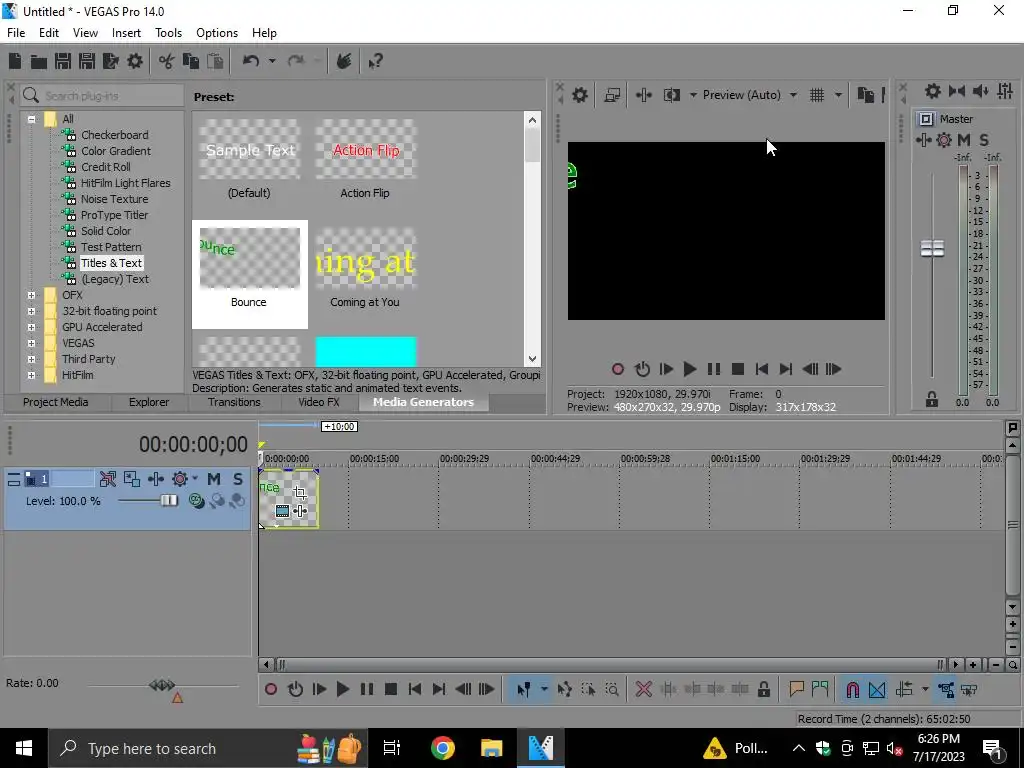Open the File menu

pyautogui.click(x=16, y=33)
